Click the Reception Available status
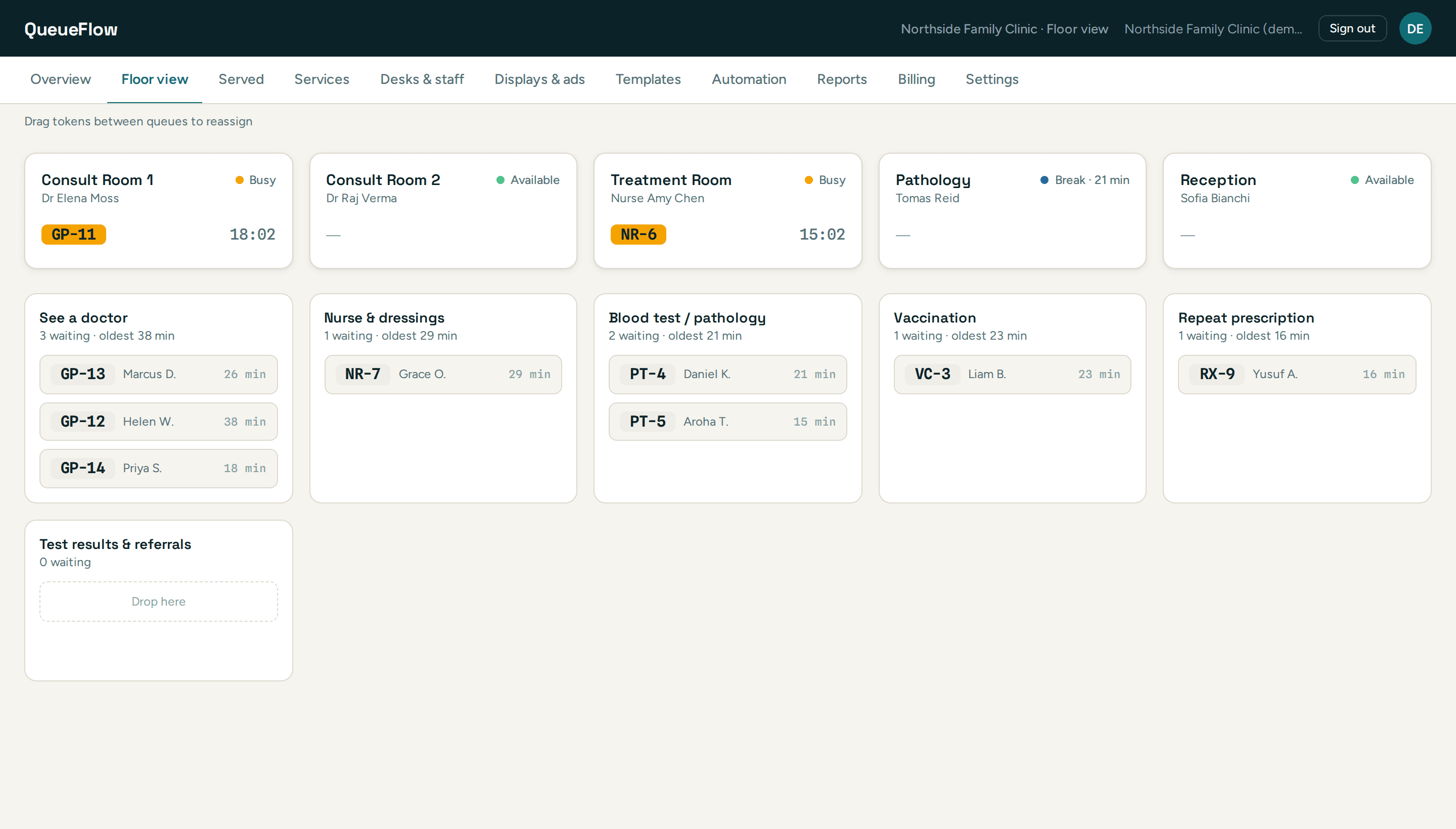1456x829 pixels. [x=1382, y=180]
